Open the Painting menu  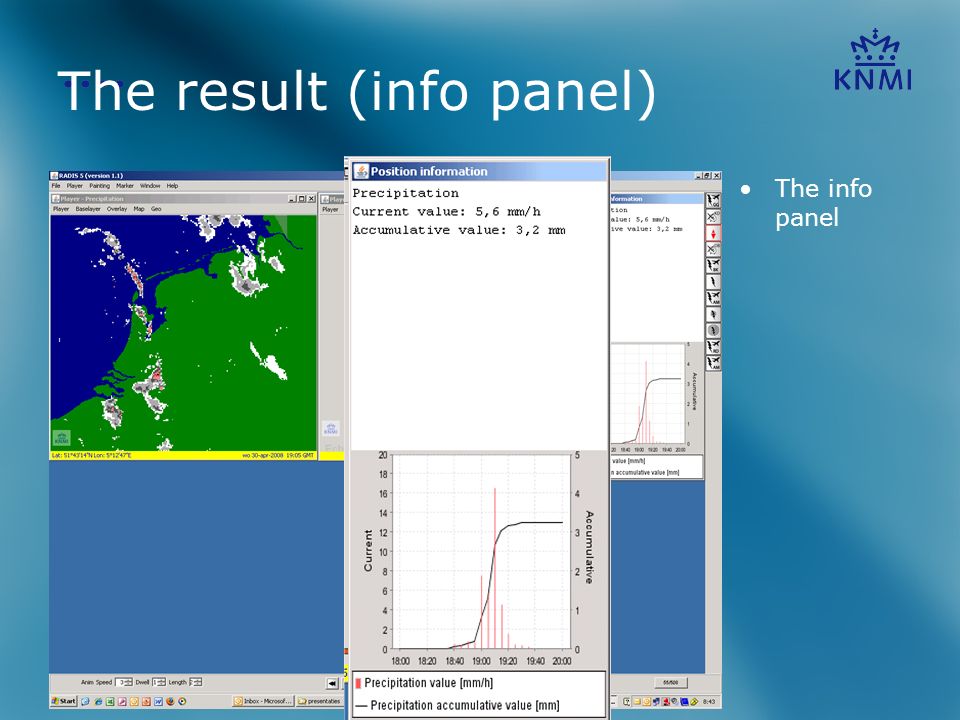click(99, 186)
